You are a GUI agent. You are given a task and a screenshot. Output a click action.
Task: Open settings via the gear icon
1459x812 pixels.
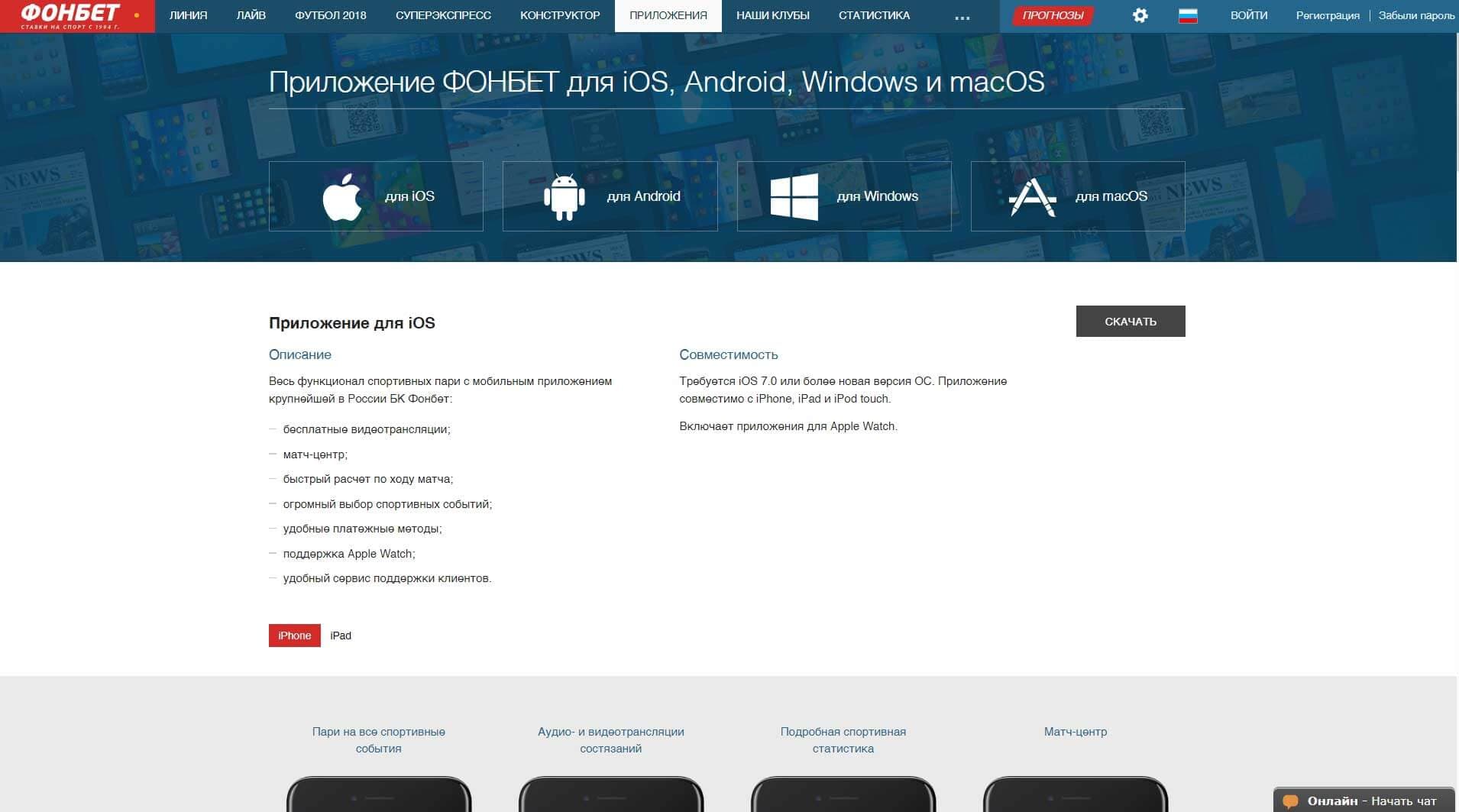tap(1140, 15)
